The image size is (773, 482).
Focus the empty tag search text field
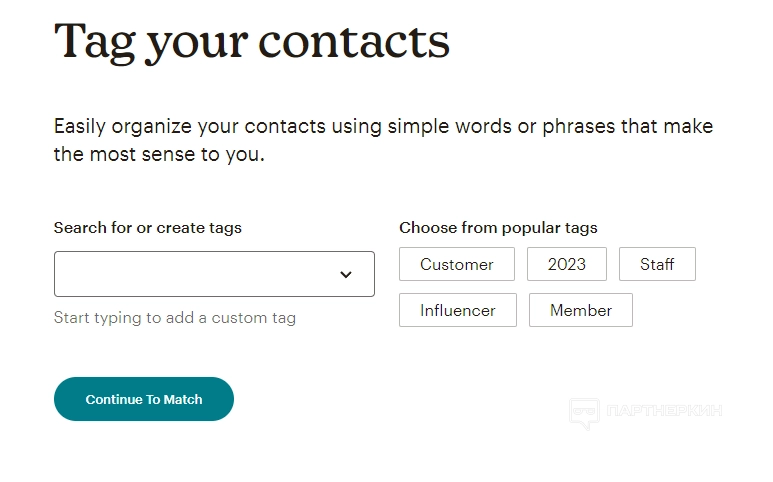(x=190, y=274)
